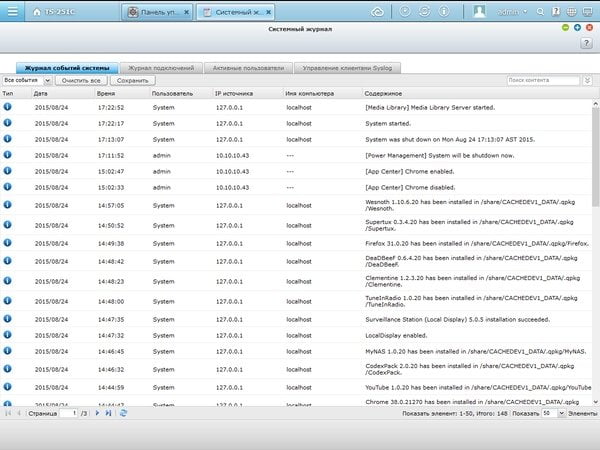Switch to Журнал подключений tab
600x450 pixels.
pyautogui.click(x=161, y=68)
